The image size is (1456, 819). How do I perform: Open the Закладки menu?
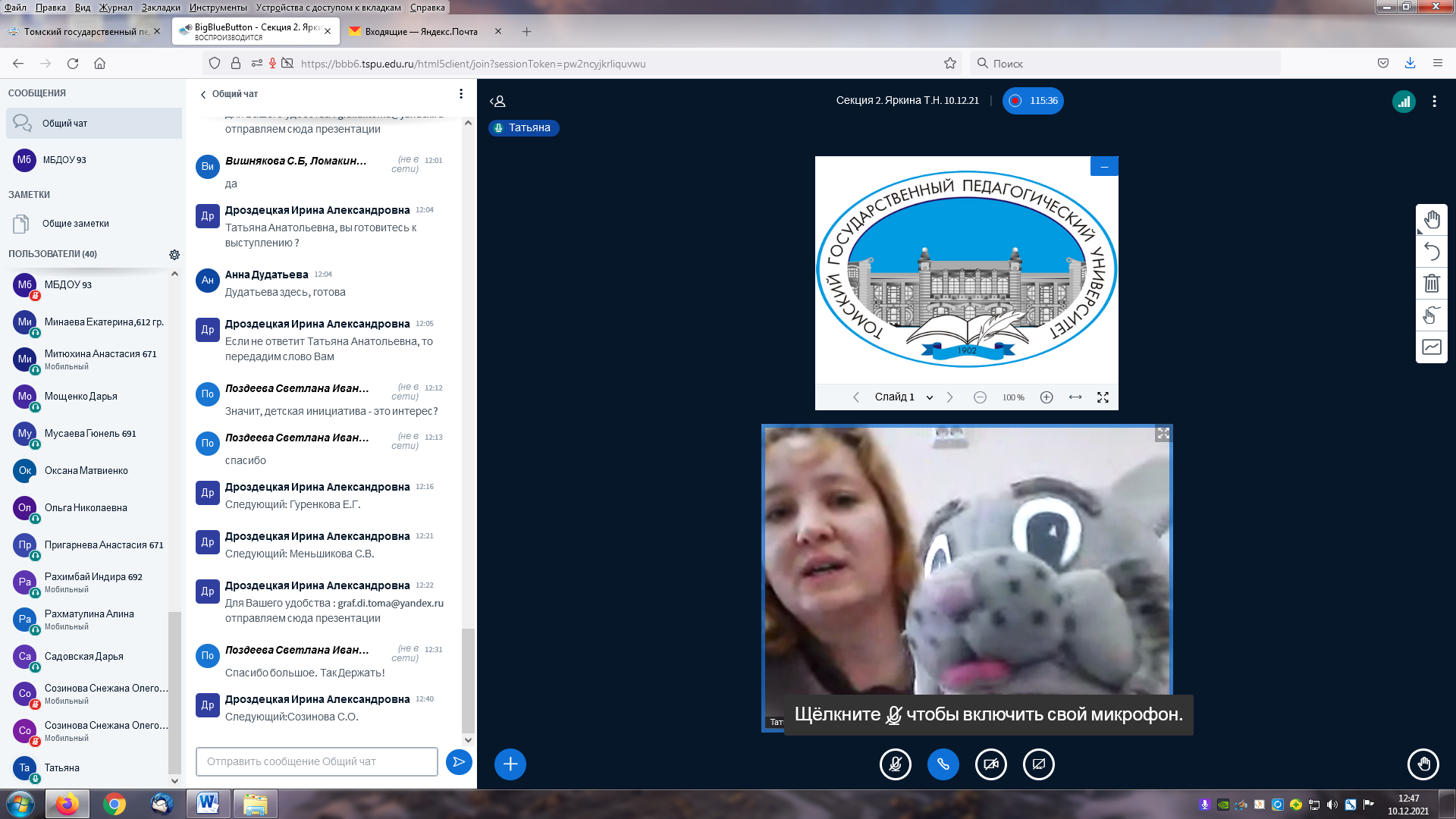coord(161,8)
